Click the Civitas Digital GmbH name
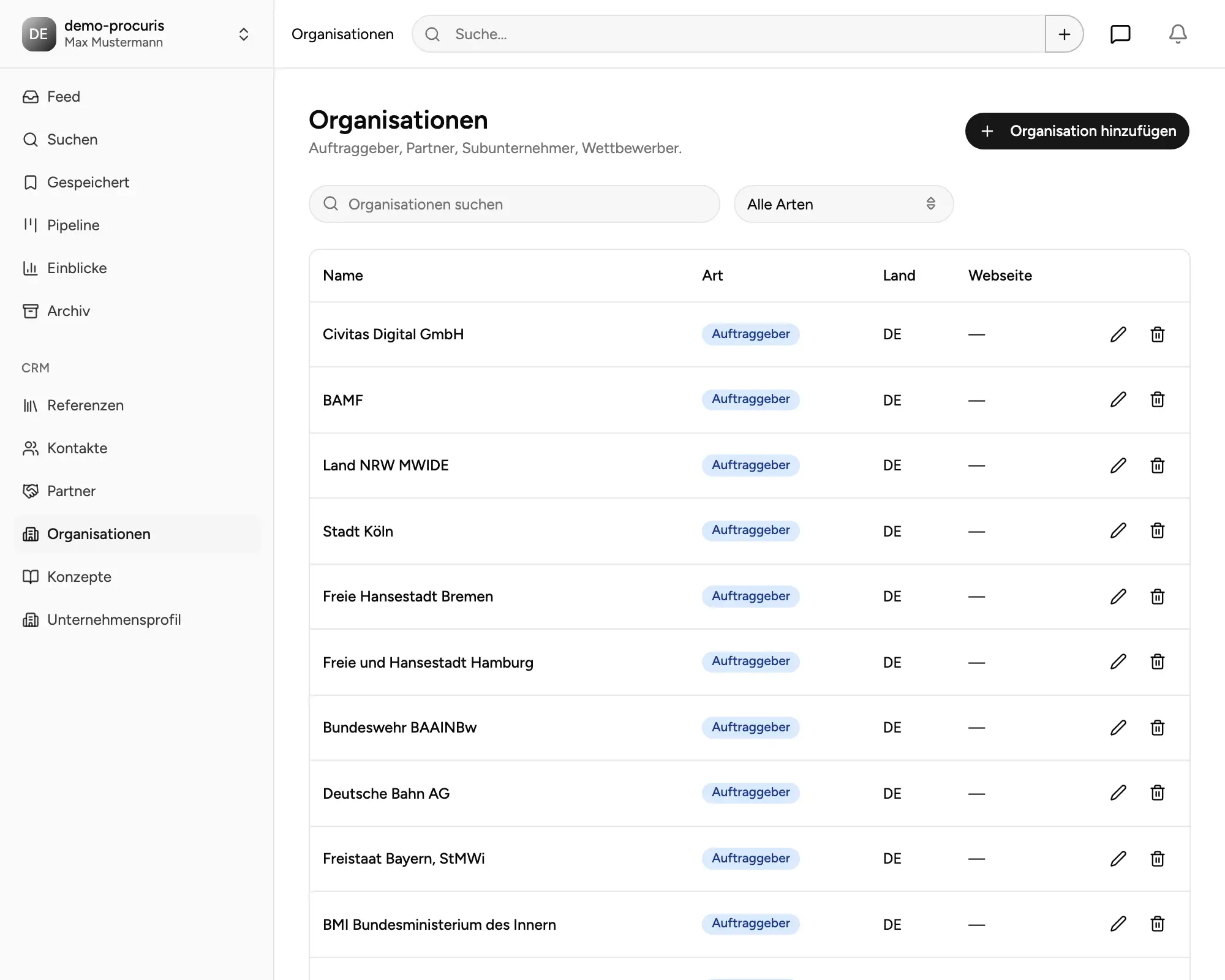The height and width of the screenshot is (980, 1225). point(393,334)
